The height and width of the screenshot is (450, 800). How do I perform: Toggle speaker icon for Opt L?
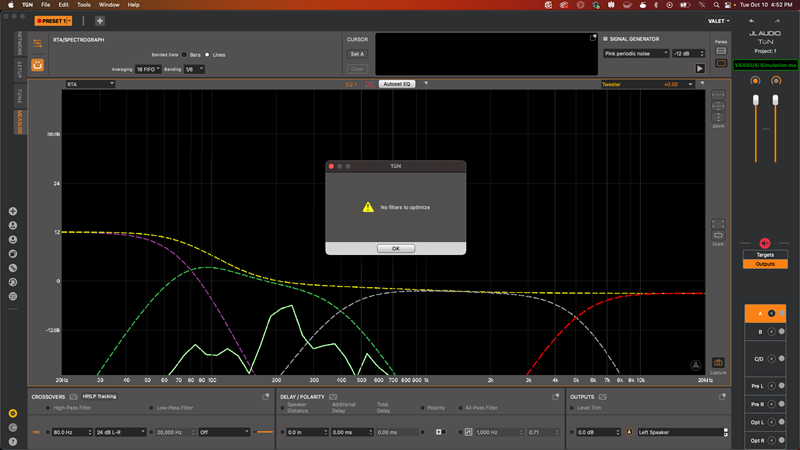(x=771, y=422)
